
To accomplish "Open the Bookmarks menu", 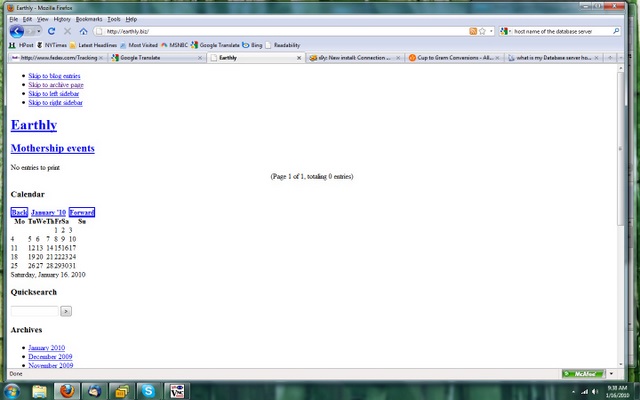I will pos(90,19).
